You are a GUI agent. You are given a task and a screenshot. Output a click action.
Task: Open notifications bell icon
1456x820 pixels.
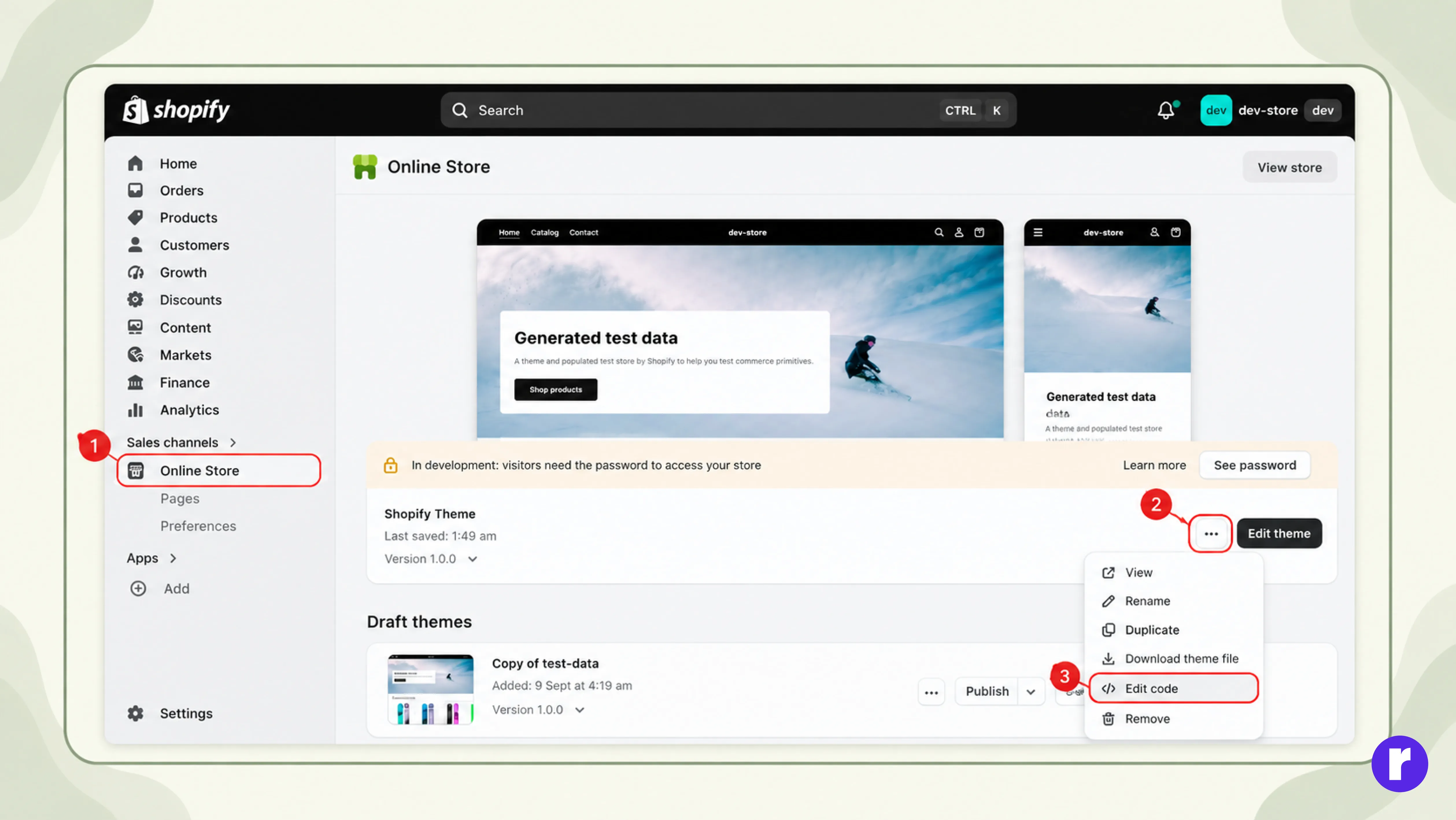point(1167,110)
